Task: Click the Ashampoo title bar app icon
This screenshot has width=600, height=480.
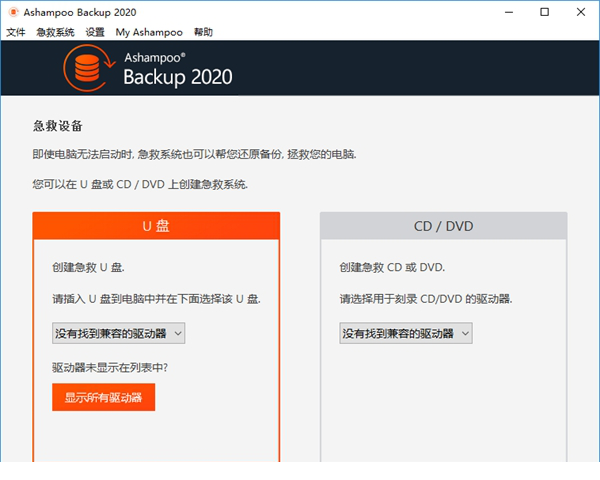Action: [x=13, y=12]
